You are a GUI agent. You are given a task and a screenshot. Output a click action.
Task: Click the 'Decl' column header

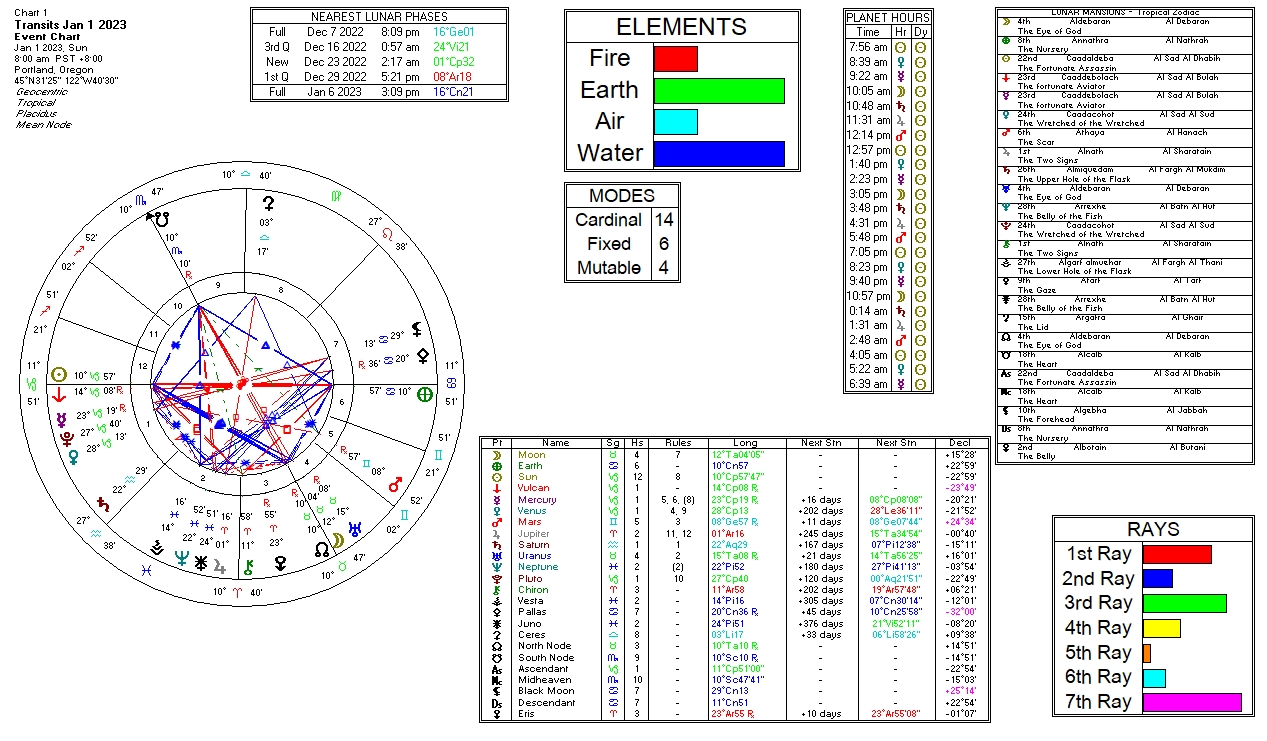pos(960,443)
